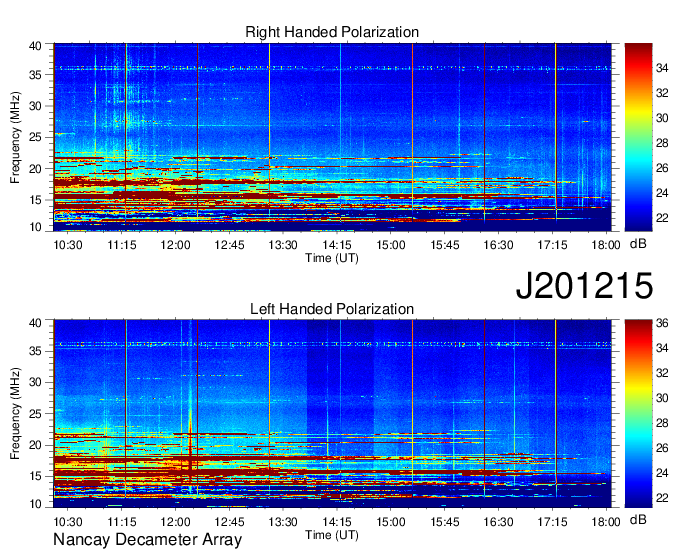Click the 10 MHz tick on Right Handed plot
The width and height of the screenshot is (680, 552).
[36, 227]
